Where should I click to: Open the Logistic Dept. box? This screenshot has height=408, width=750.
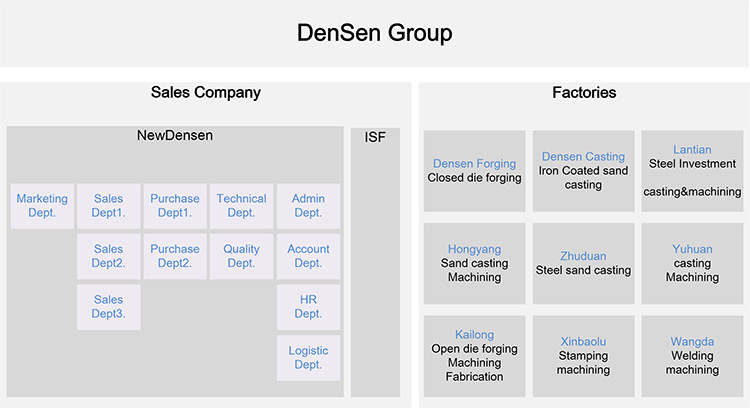coord(308,357)
